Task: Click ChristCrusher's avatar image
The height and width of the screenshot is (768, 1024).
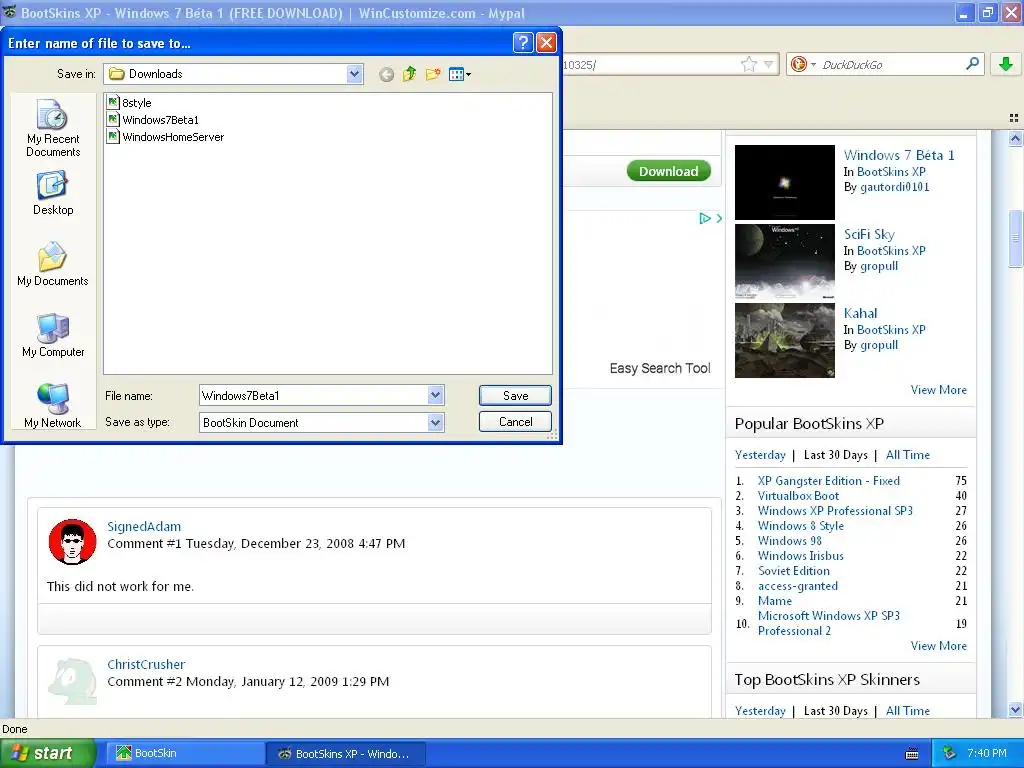Action: coord(72,681)
